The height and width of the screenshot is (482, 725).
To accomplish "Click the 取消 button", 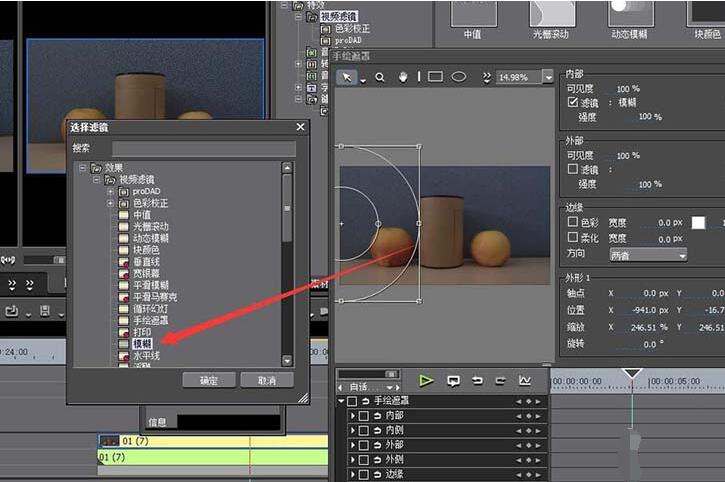I will click(x=266, y=380).
